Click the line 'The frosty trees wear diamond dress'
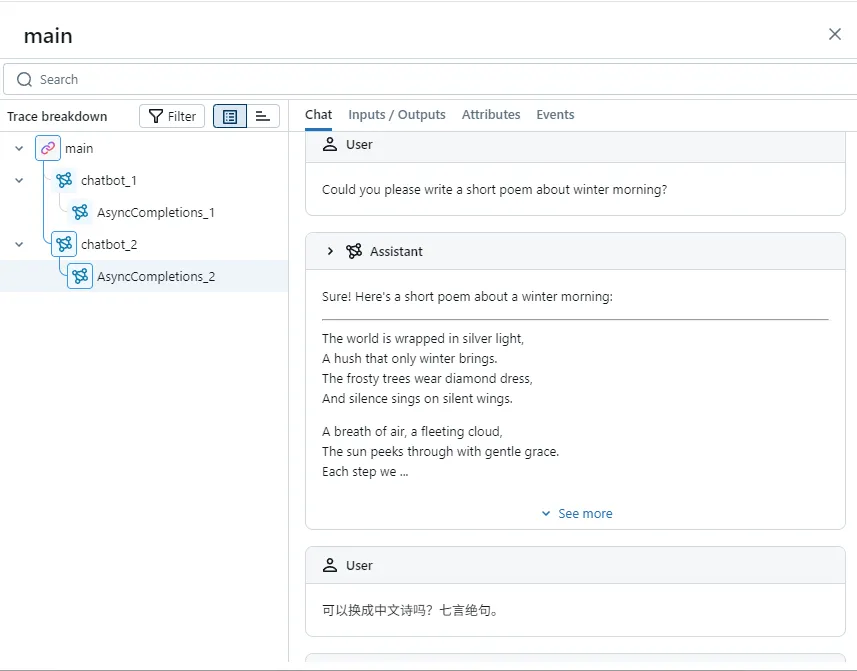 point(427,379)
